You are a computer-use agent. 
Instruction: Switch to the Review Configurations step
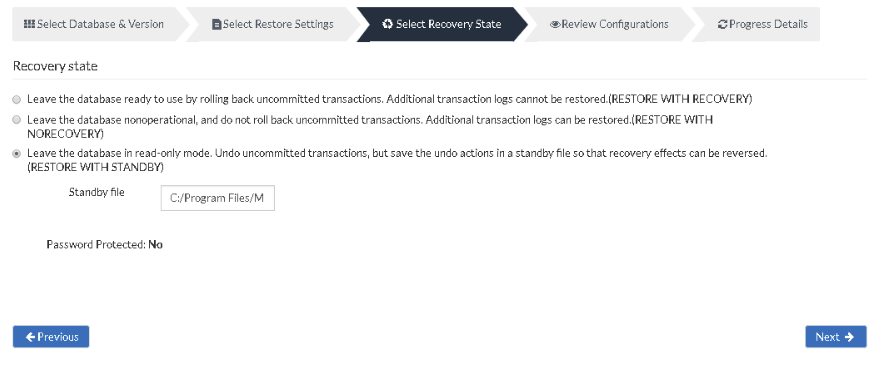(609, 24)
